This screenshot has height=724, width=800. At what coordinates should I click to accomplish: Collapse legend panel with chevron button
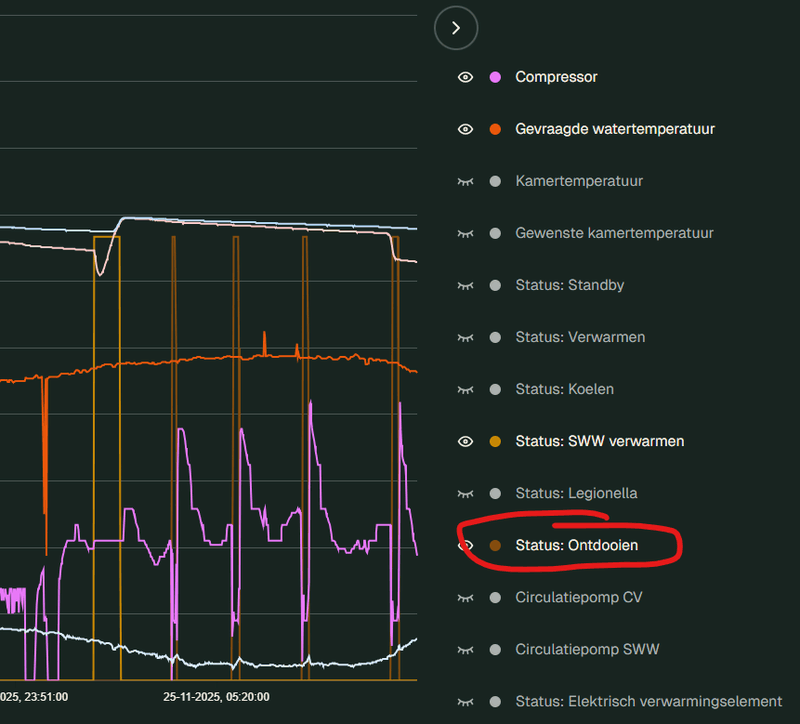pos(456,28)
